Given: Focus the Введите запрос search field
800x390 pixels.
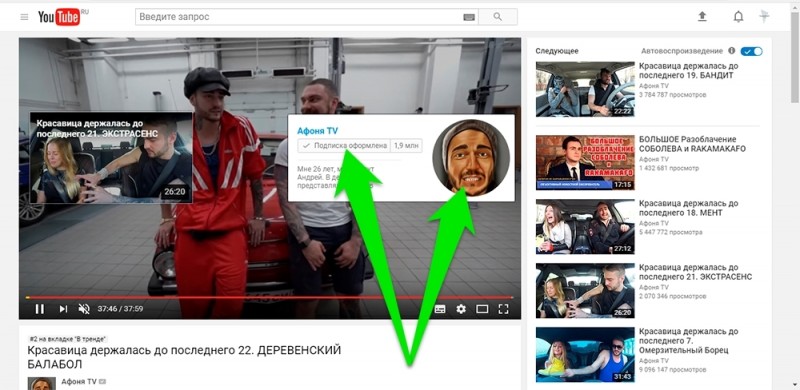Looking at the screenshot, I should pos(298,17).
